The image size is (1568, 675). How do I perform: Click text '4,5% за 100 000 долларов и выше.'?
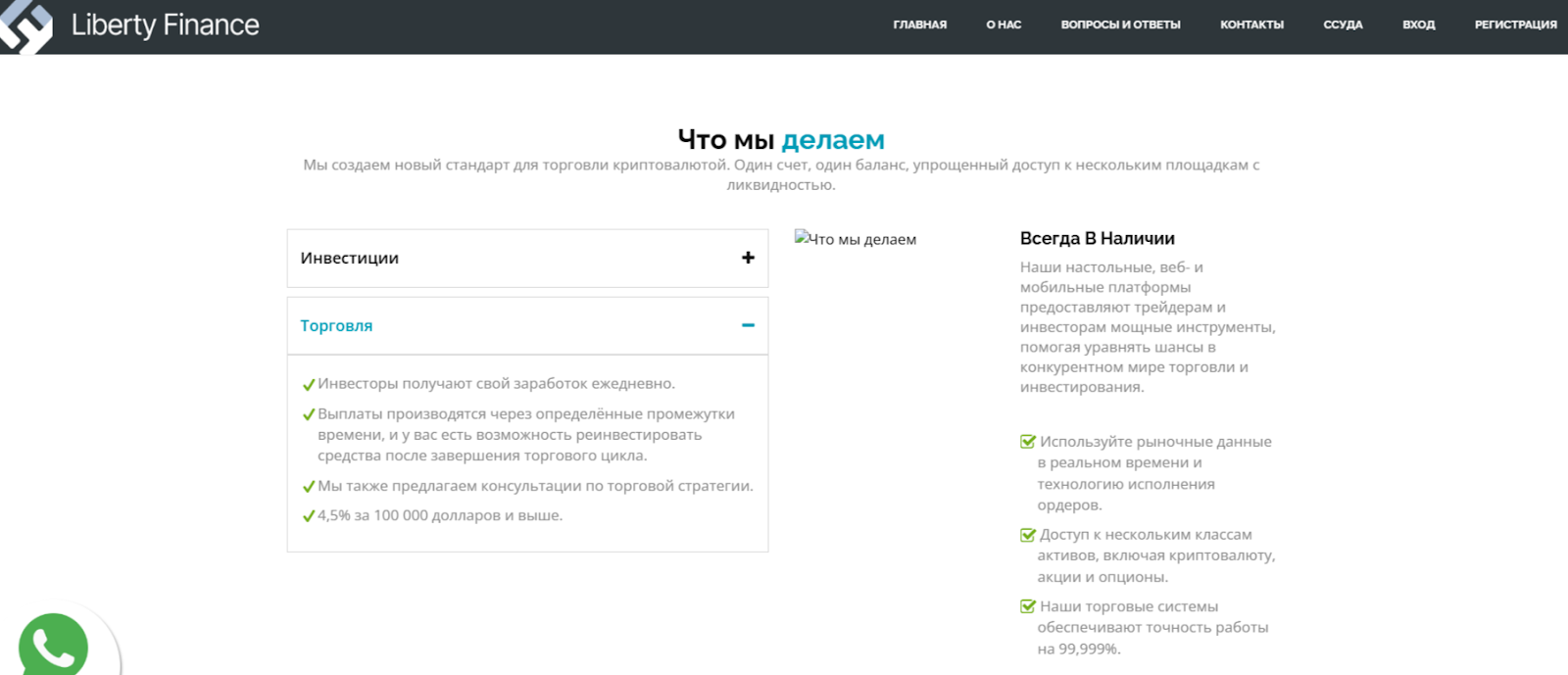click(440, 515)
